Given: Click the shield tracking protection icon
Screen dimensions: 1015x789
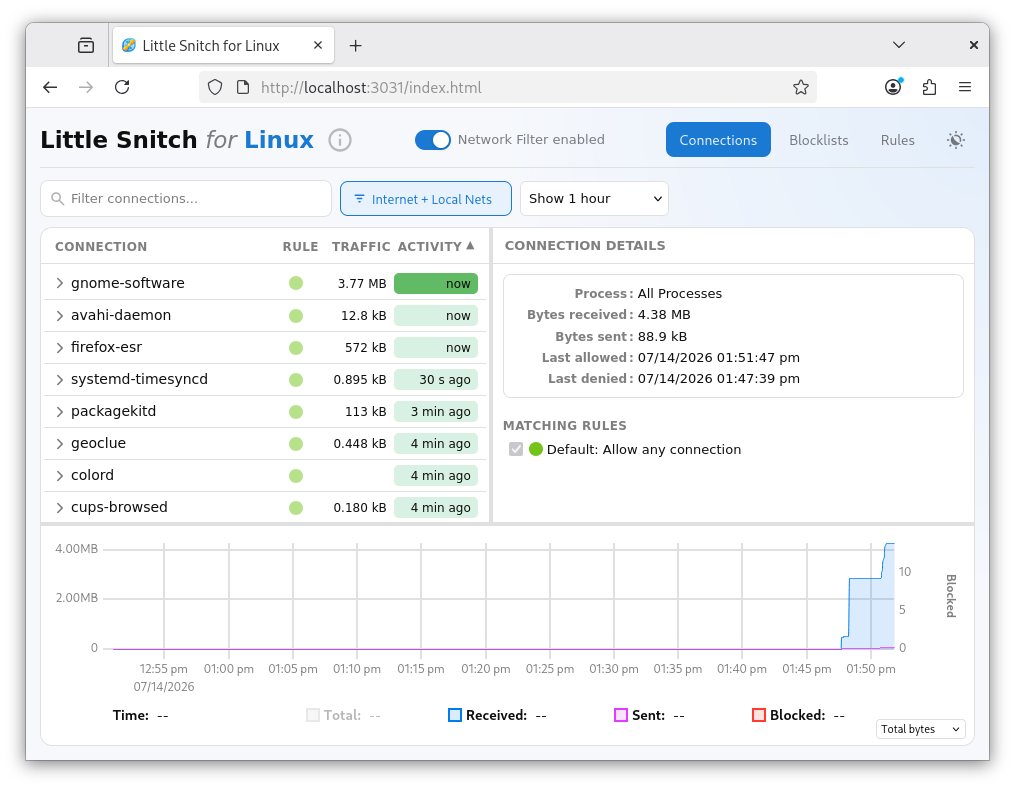Looking at the screenshot, I should click(x=215, y=87).
